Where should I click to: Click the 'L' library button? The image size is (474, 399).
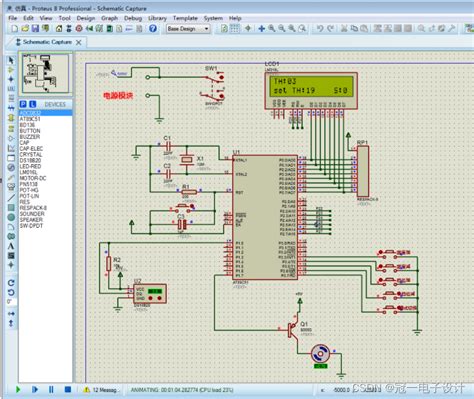click(32, 104)
